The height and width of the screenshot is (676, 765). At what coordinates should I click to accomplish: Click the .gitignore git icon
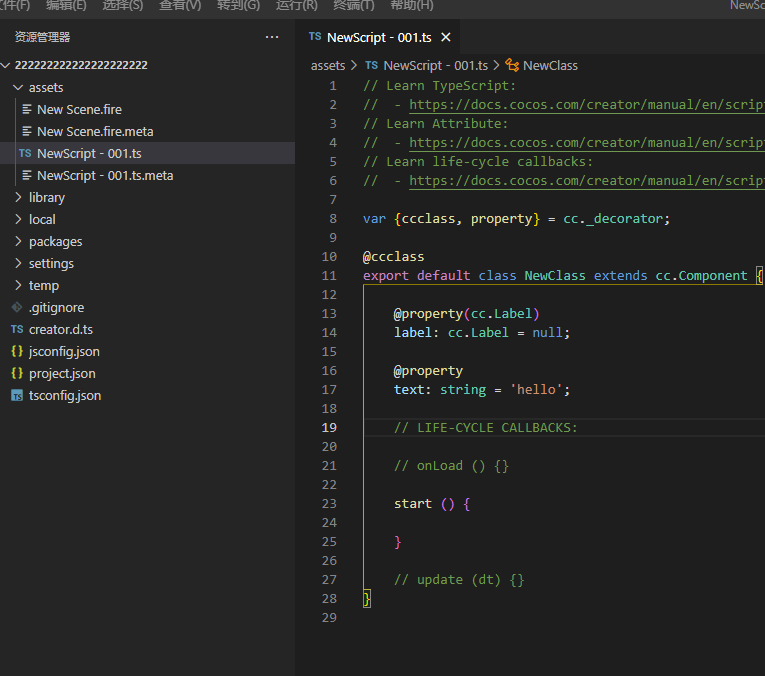coord(17,308)
